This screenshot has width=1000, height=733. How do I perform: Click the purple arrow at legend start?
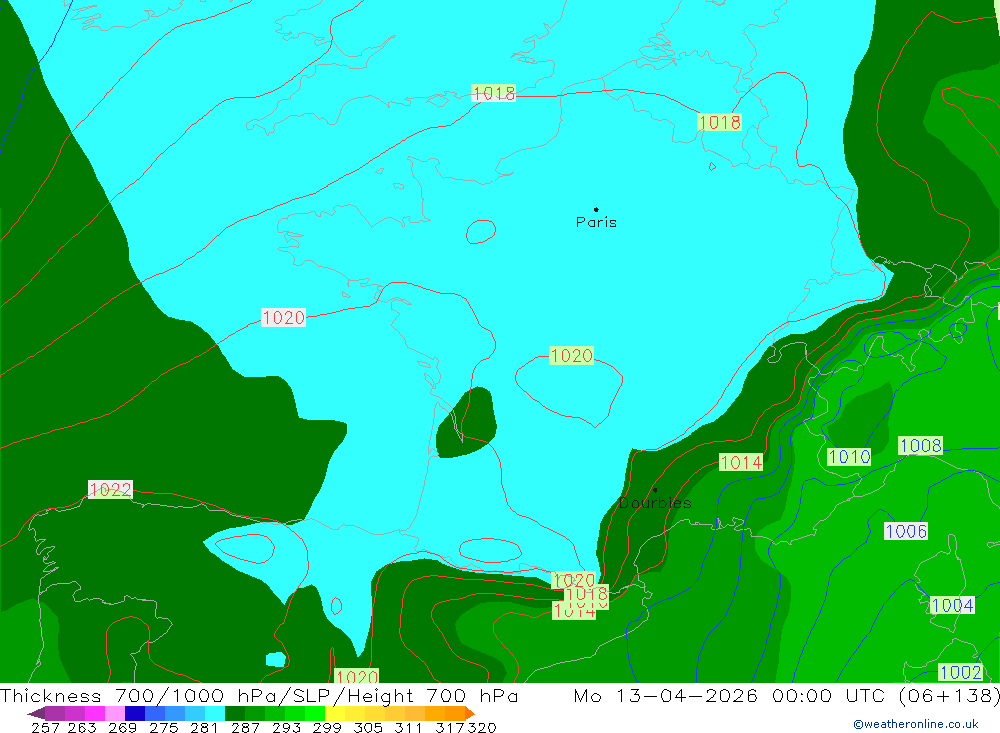(x=36, y=713)
